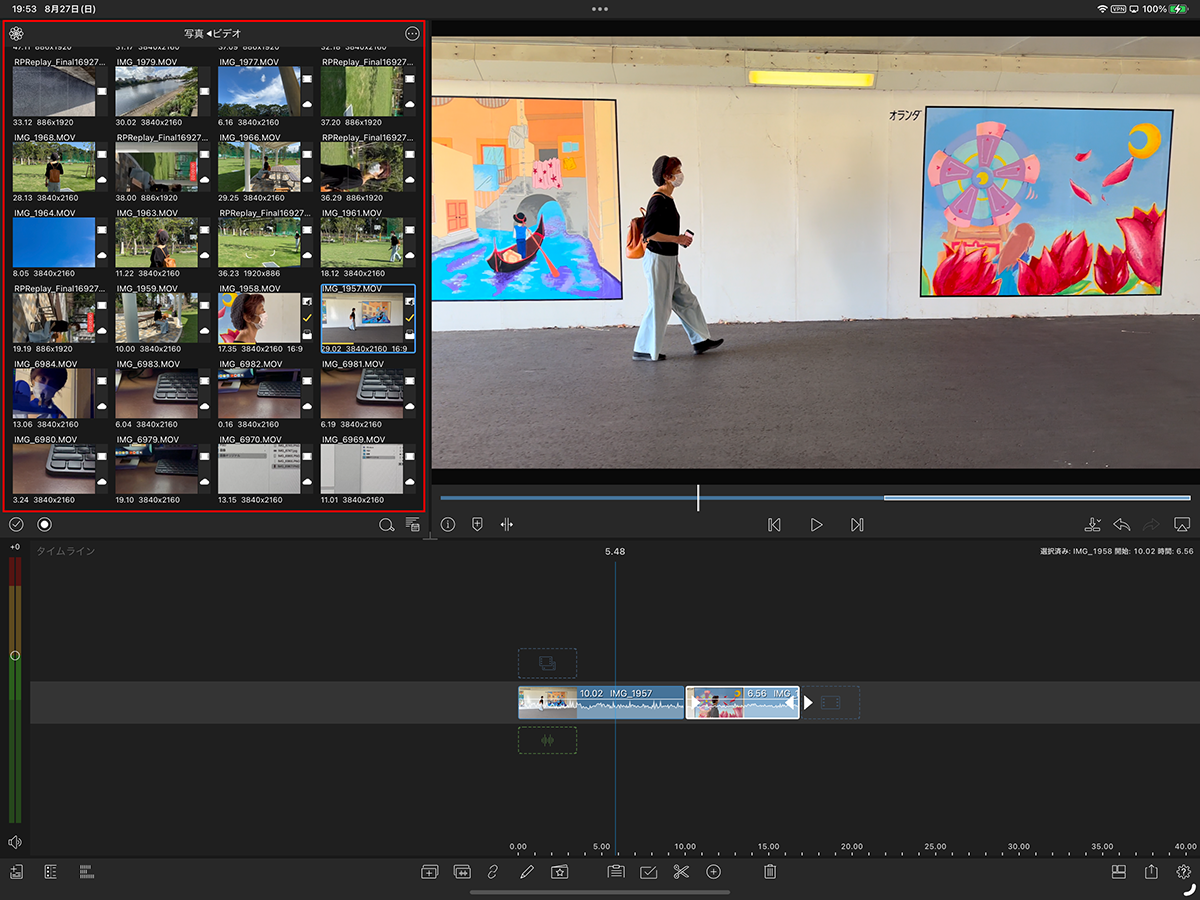
Task: Click the link/unlink clips chain icon
Action: pos(492,872)
